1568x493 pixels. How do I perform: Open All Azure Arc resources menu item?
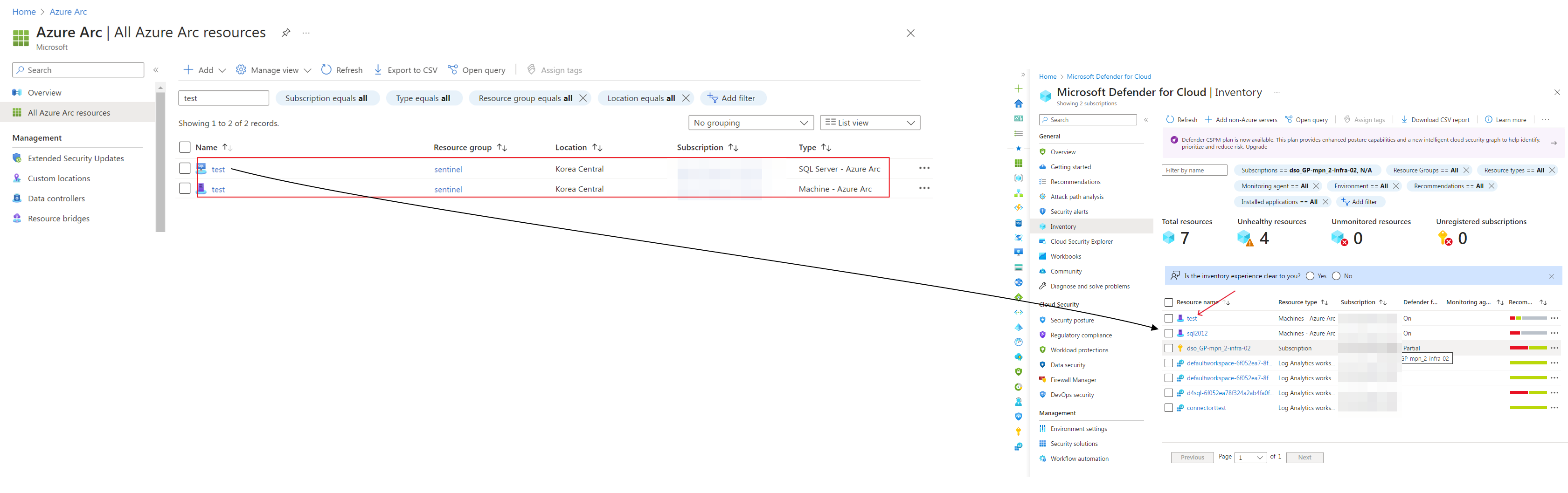click(78, 112)
